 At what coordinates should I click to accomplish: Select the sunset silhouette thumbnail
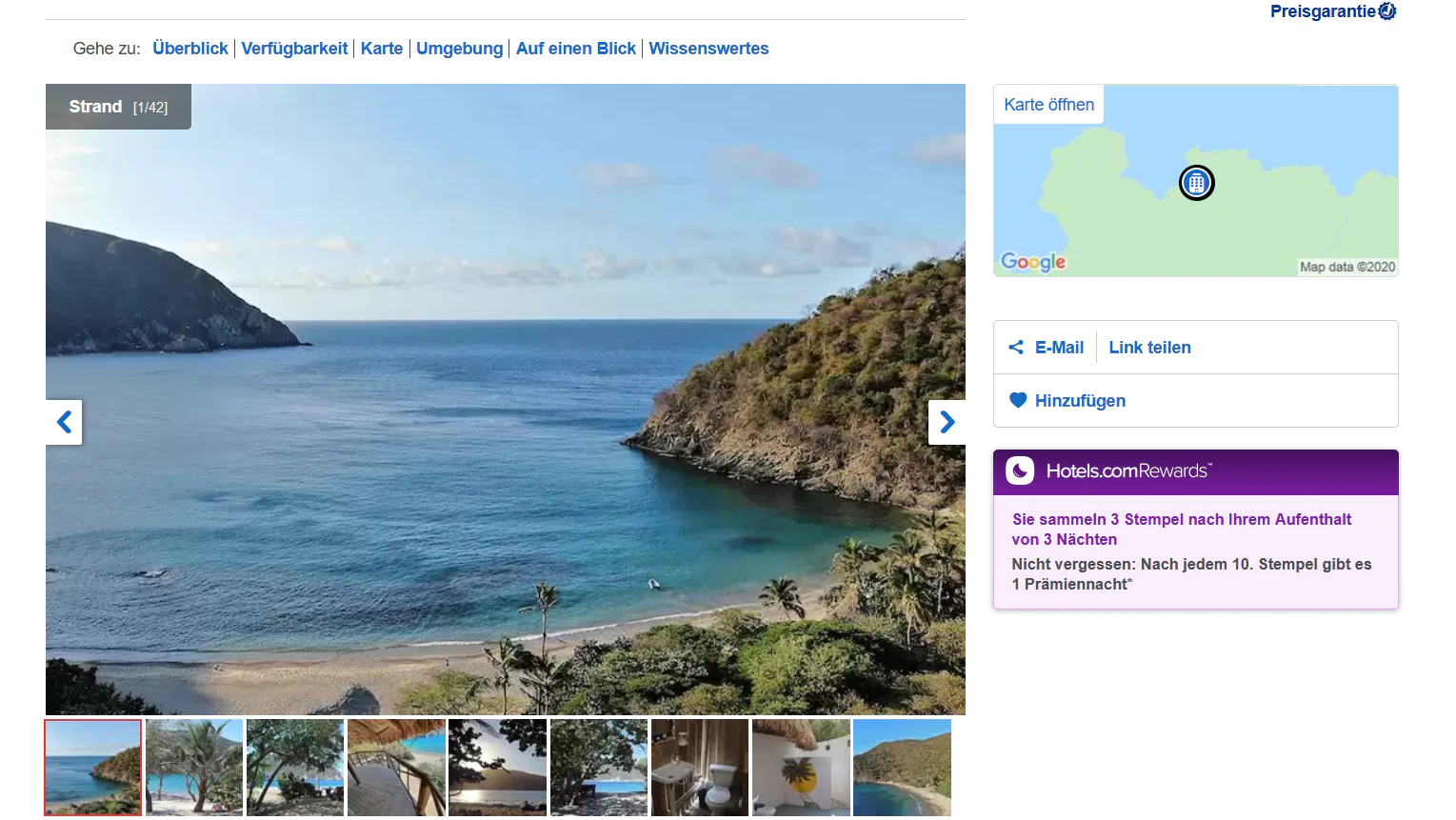click(x=498, y=767)
